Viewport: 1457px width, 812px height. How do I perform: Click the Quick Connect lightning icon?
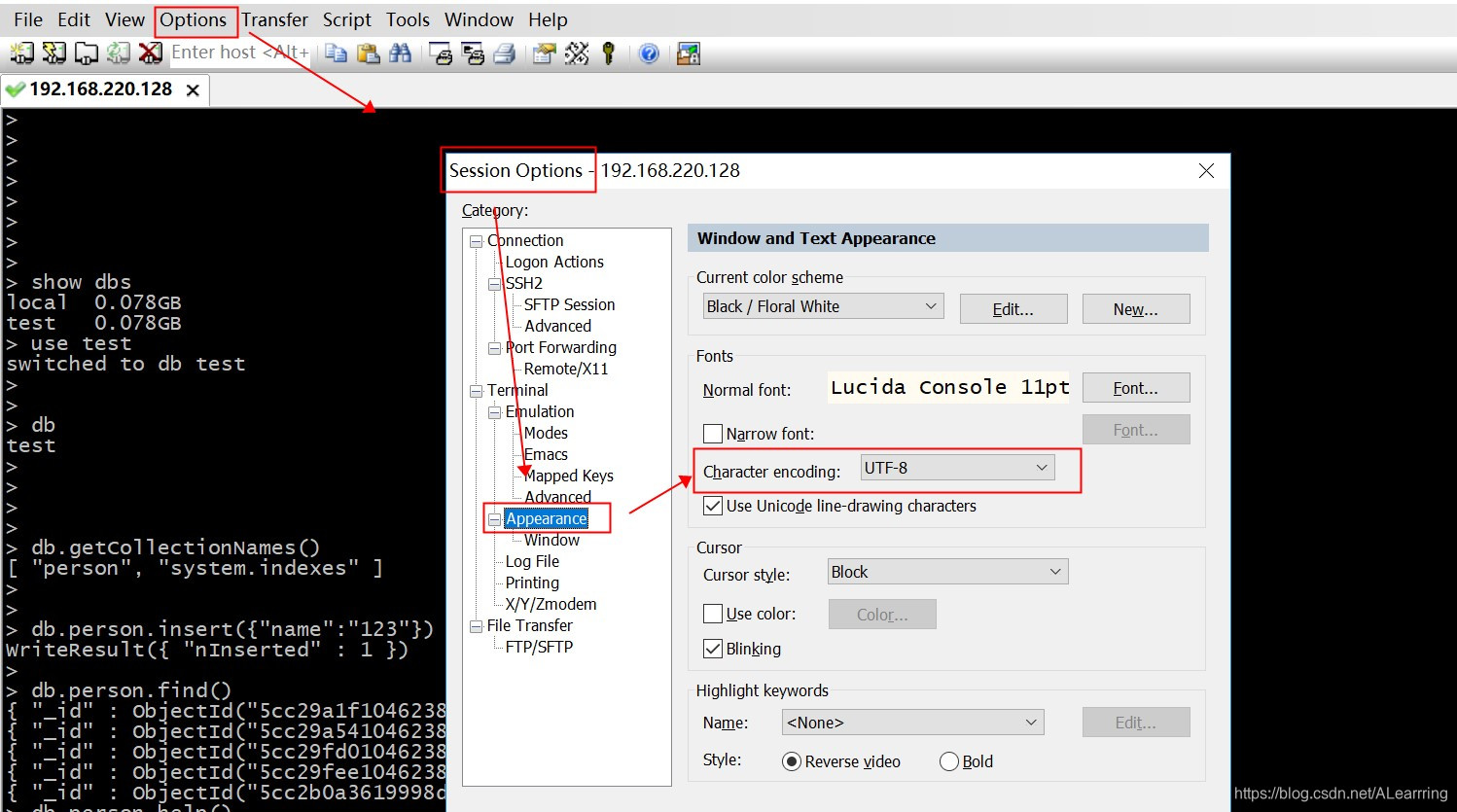pos(53,53)
